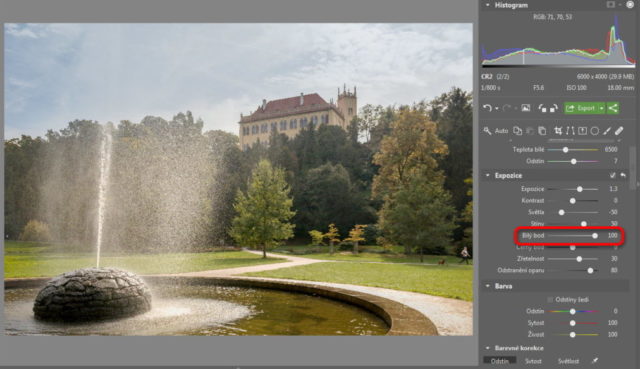Click the redo arrow icon
The image size is (640, 369).
(x=507, y=108)
